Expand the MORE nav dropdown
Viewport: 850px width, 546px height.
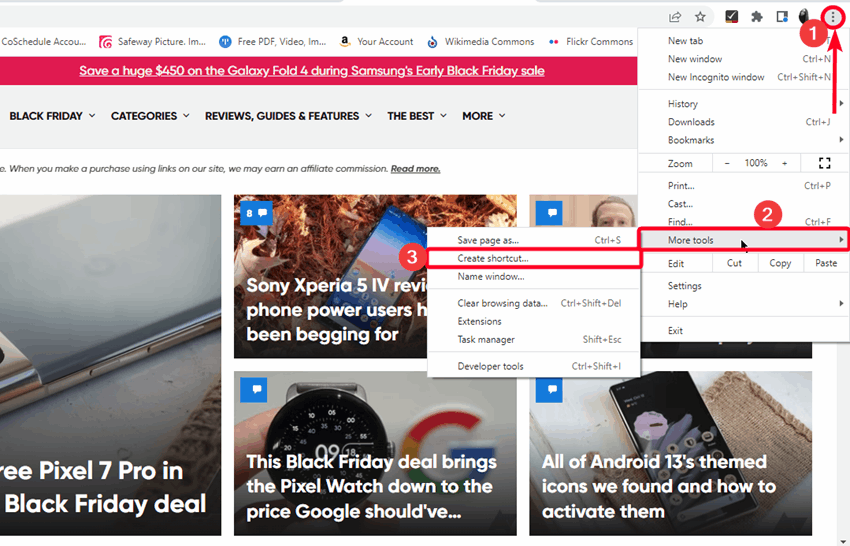click(x=484, y=116)
